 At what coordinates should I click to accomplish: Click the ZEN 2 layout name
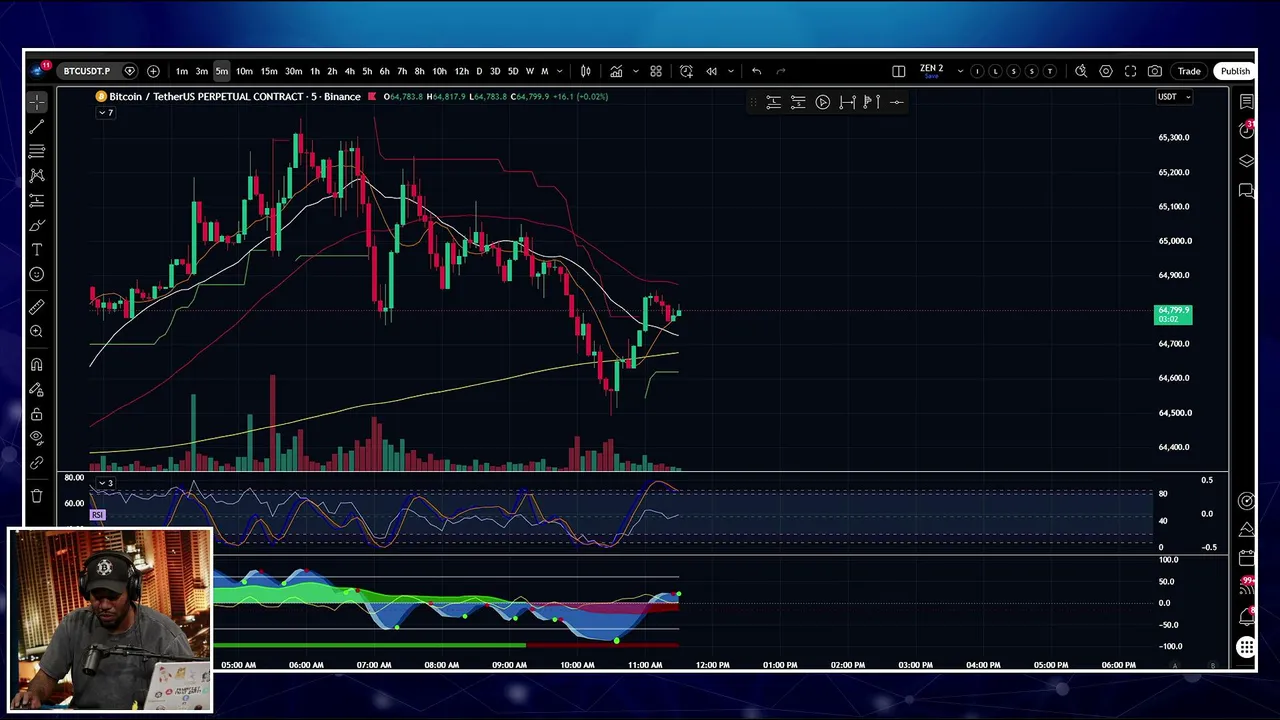(932, 69)
